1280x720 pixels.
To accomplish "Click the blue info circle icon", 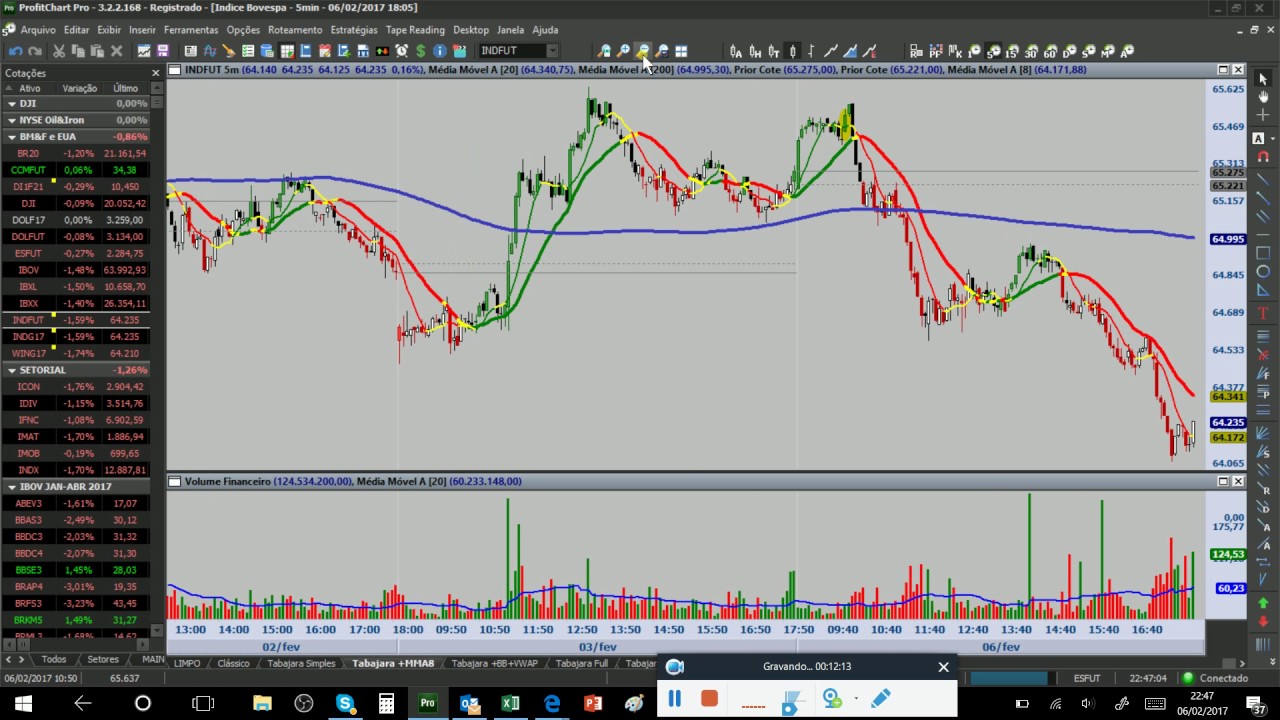I will click(440, 51).
